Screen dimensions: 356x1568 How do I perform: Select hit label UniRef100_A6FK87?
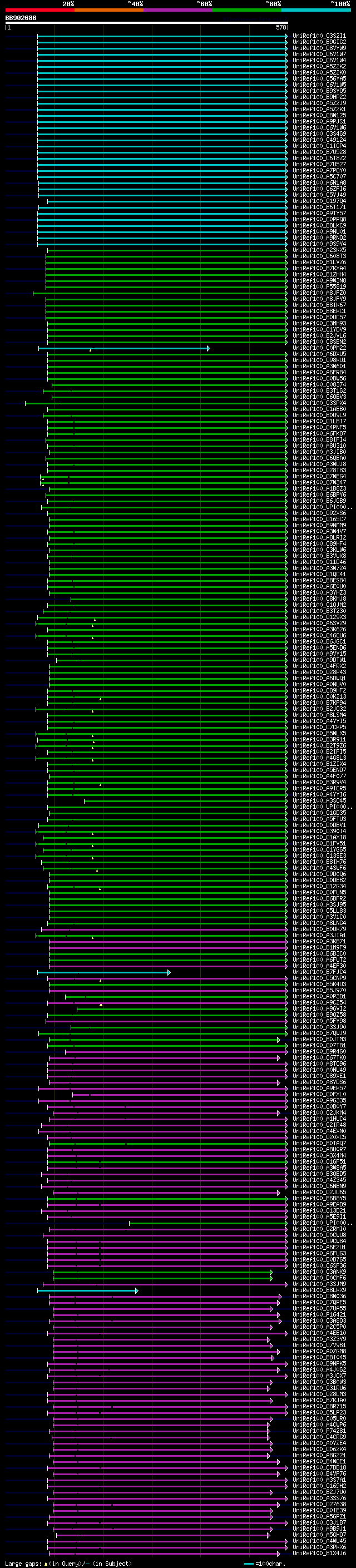pyautogui.click(x=319, y=434)
